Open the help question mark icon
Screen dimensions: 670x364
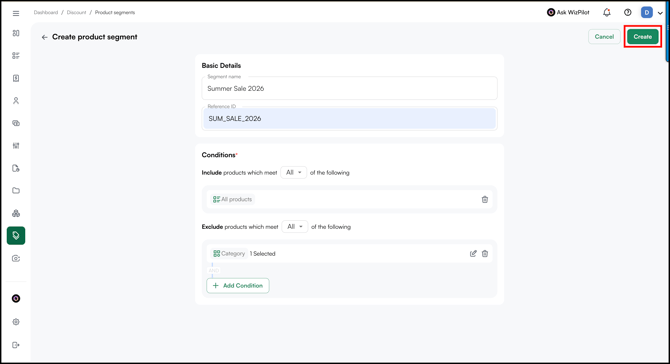pyautogui.click(x=627, y=12)
